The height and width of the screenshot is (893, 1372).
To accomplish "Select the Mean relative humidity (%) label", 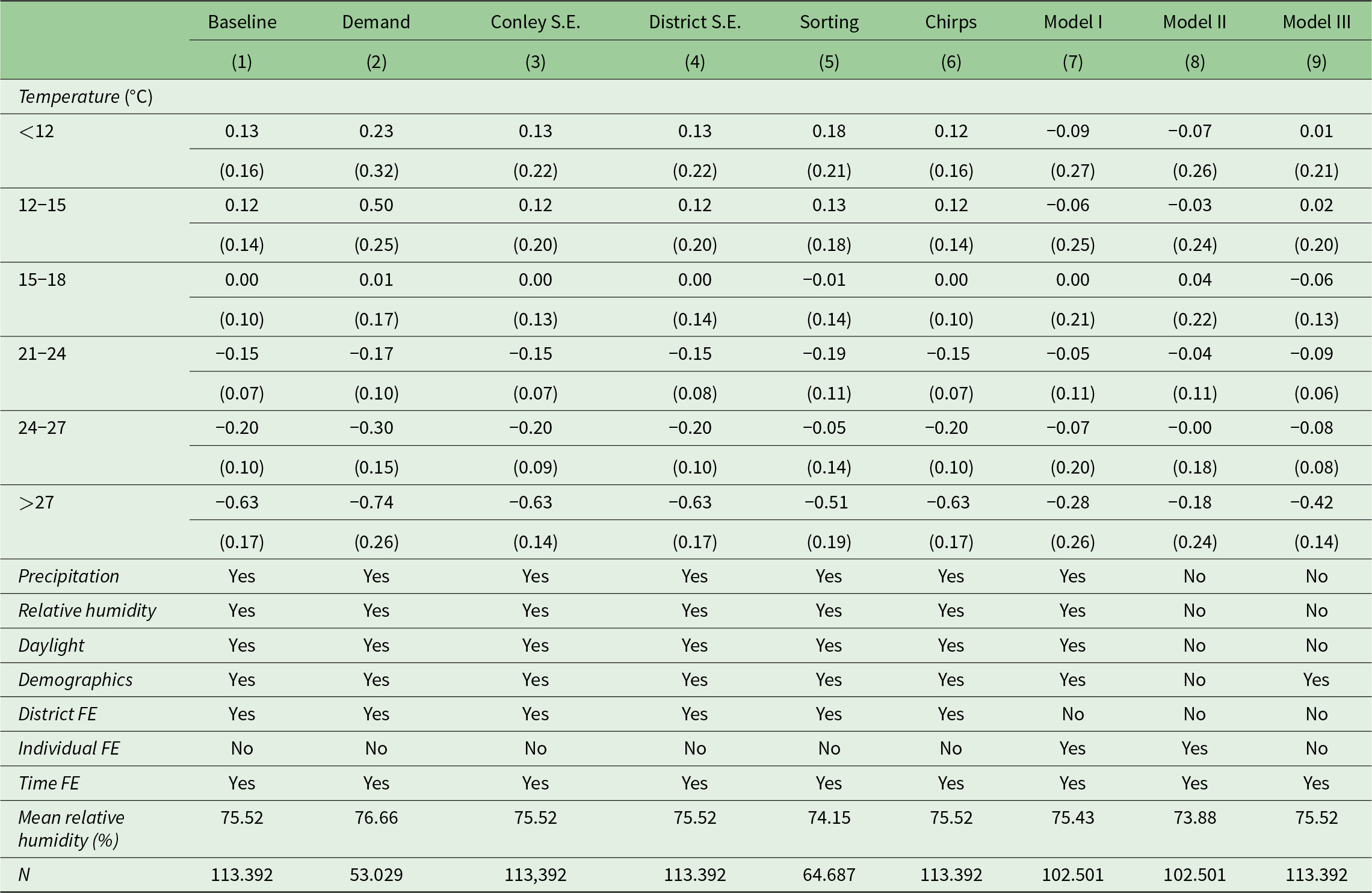I will click(x=71, y=829).
